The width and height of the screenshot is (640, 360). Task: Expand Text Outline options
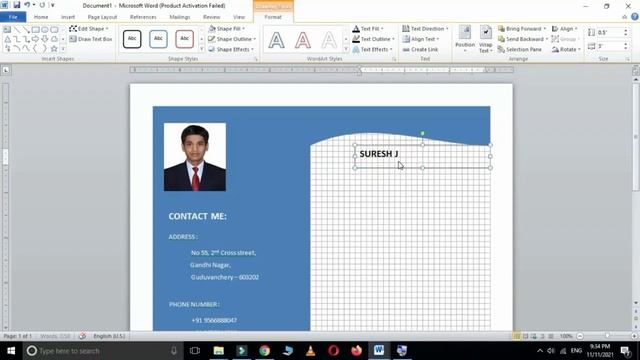[373, 39]
